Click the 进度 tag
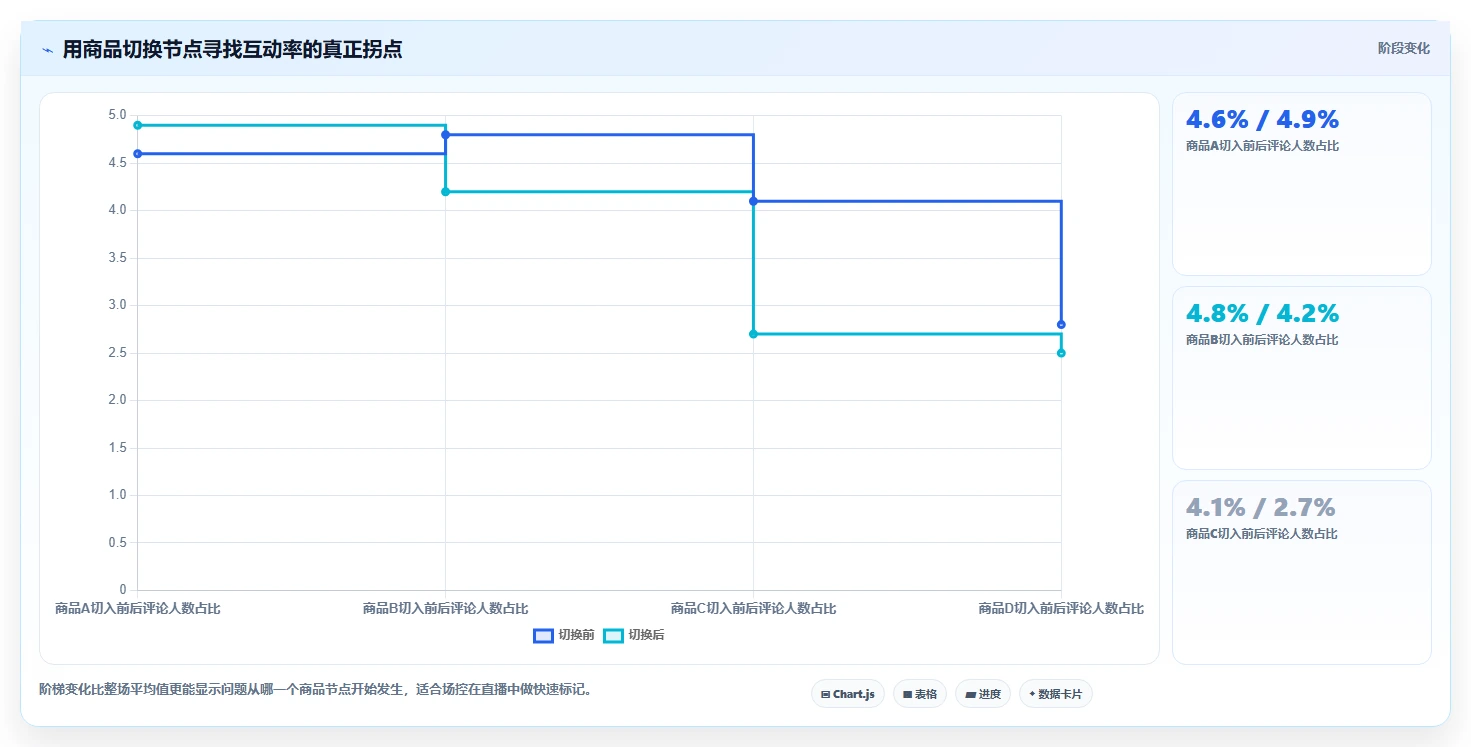Image resolution: width=1471 pixels, height=747 pixels. 983,694
